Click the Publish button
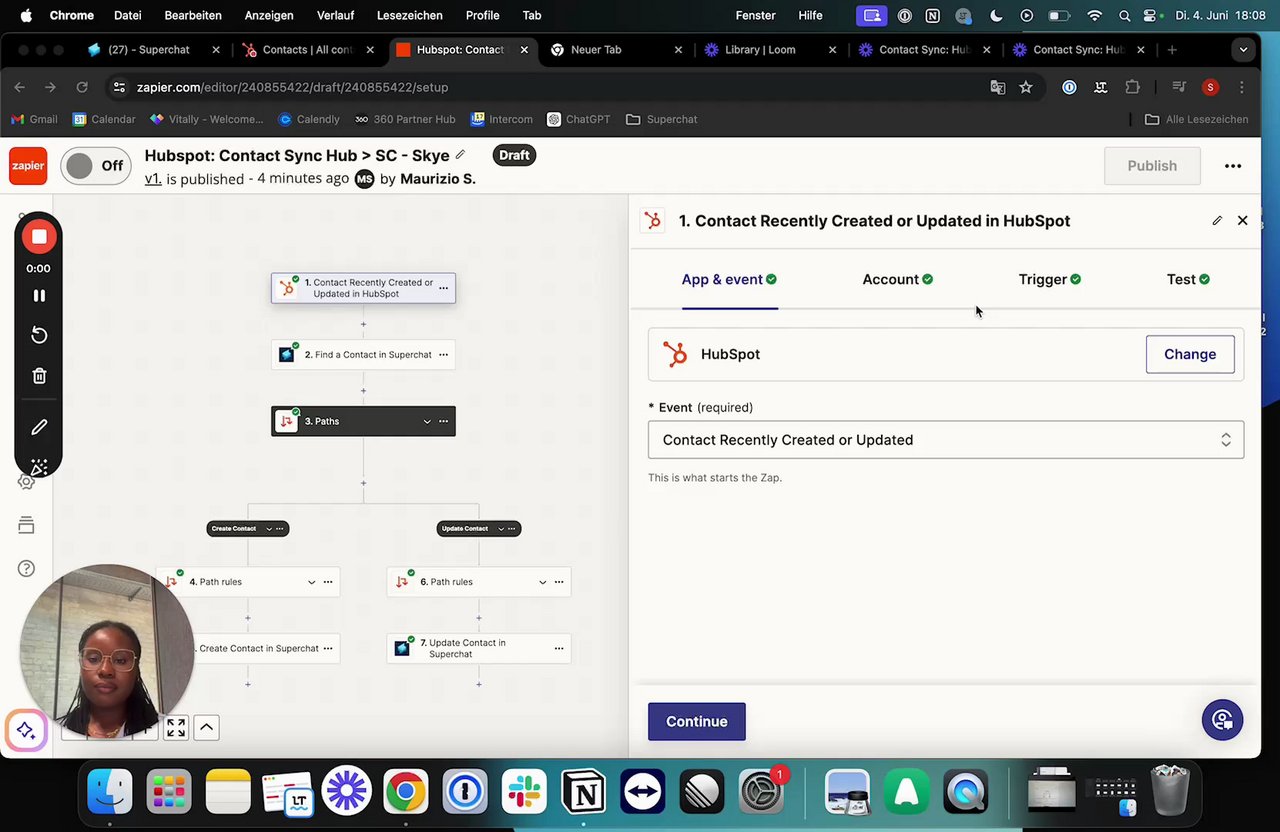Screen dimensions: 1280x832 [1152, 166]
